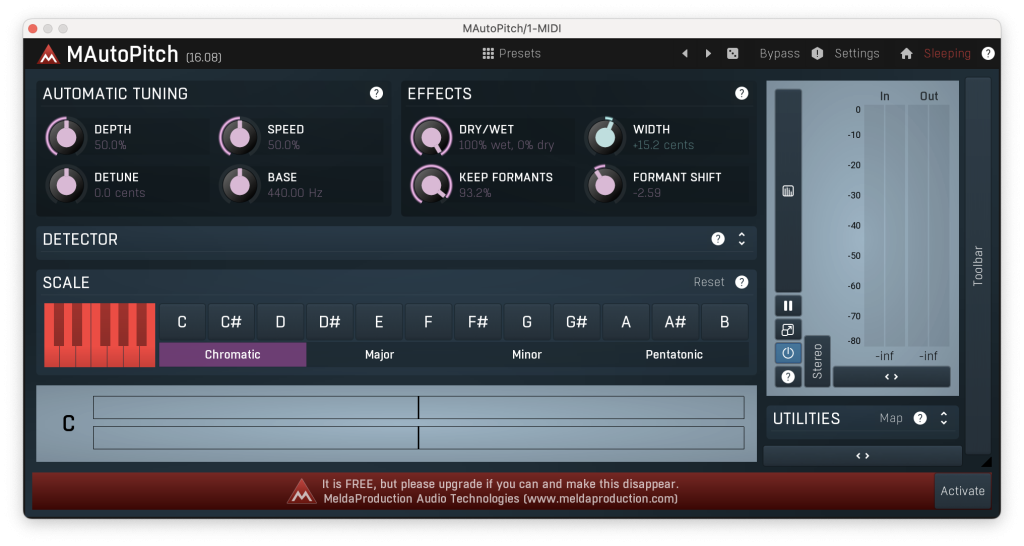Go to previous preset arrow
Screen dimensions: 1024x546
685,54
